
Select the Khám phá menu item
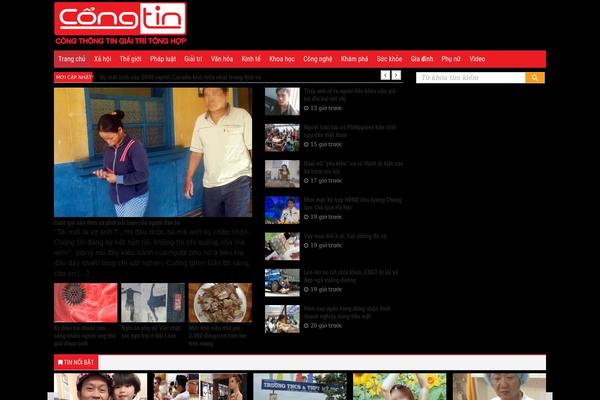coord(354,59)
